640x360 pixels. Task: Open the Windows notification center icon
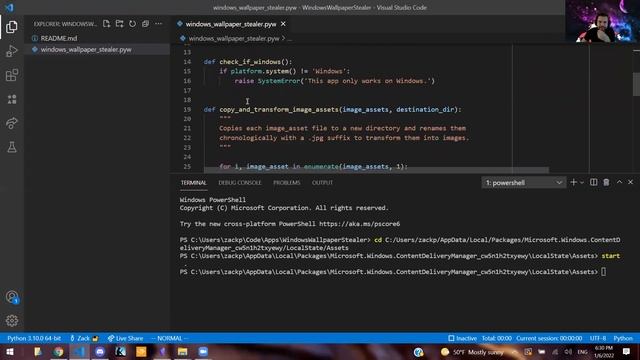tap(627, 352)
